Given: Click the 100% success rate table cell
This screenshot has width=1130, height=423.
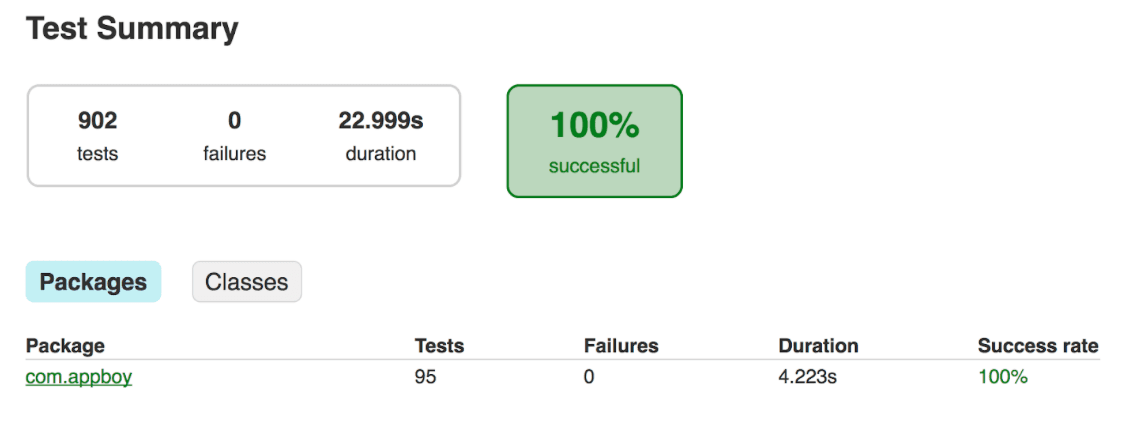Looking at the screenshot, I should (x=1002, y=377).
